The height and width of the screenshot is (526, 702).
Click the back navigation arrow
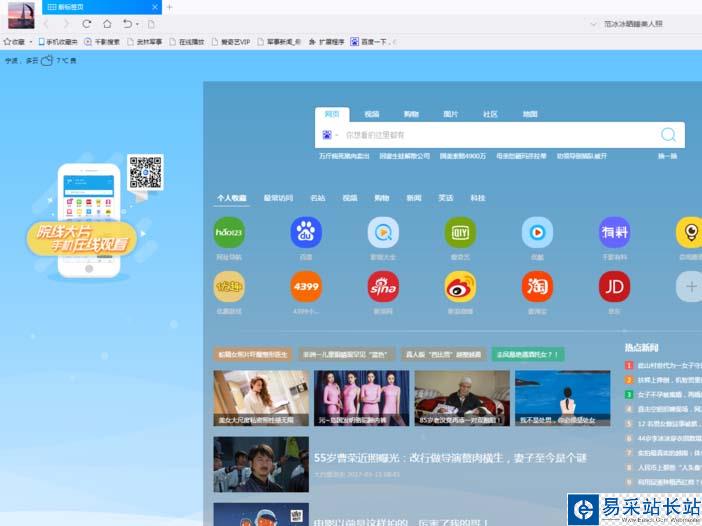pyautogui.click(x=46, y=24)
